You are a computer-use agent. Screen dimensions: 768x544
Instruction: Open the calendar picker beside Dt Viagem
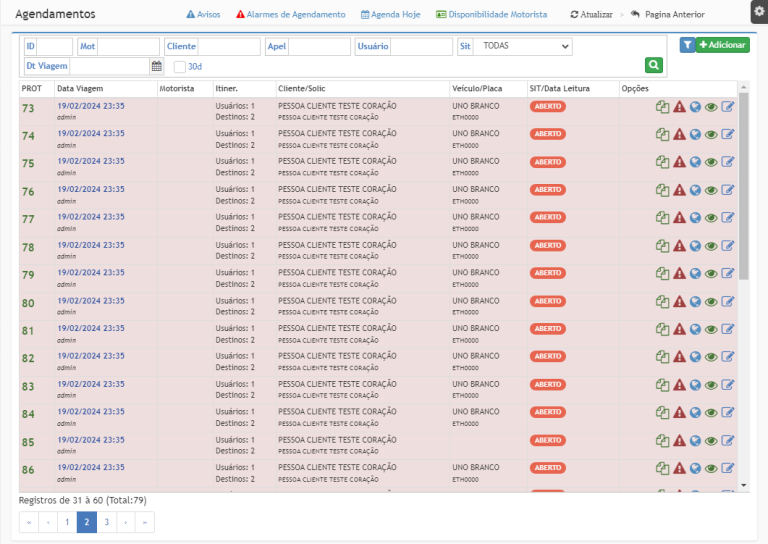coord(156,66)
